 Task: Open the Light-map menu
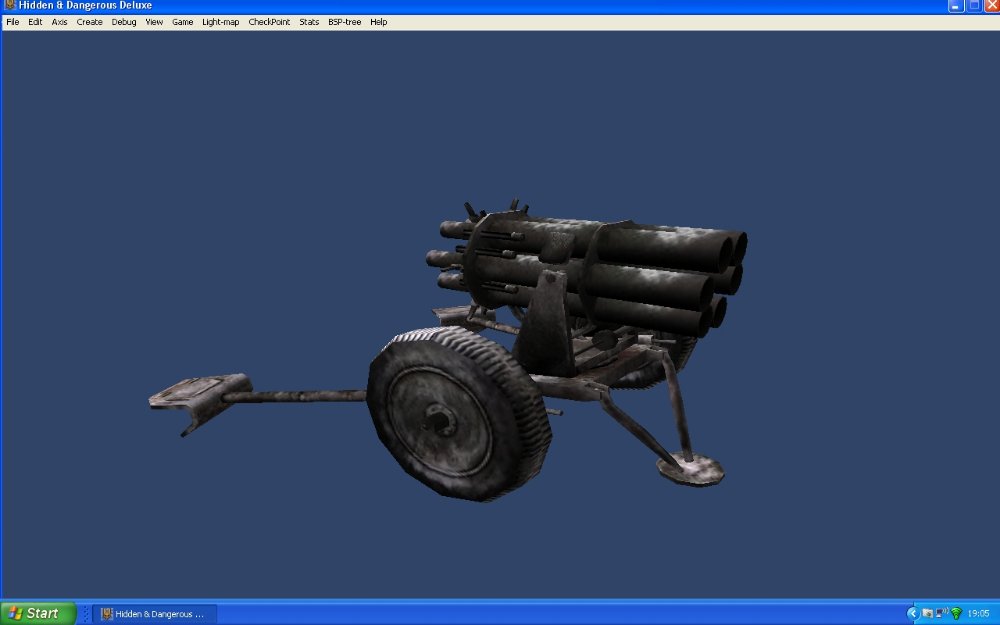click(x=220, y=22)
